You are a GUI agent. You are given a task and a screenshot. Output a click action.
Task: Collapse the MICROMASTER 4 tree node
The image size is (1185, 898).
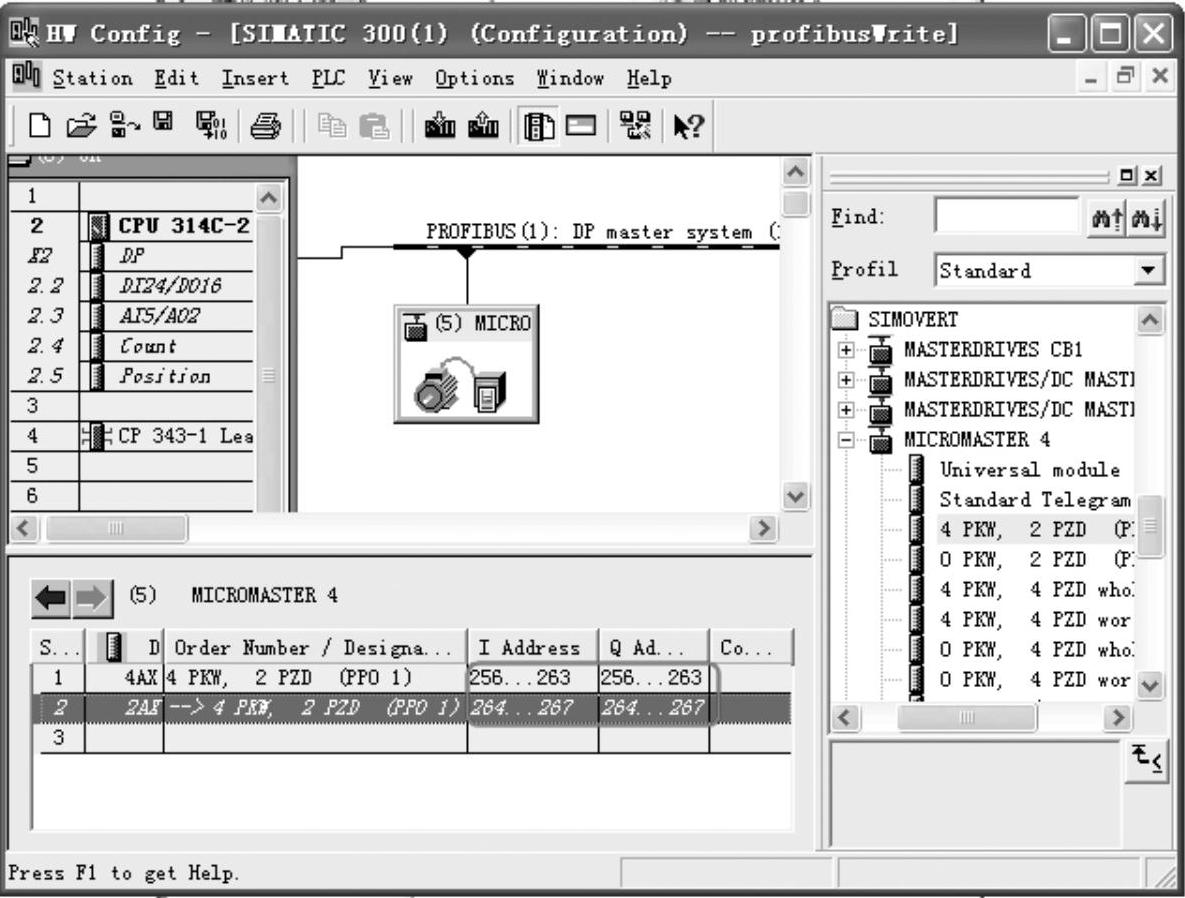pyautogui.click(x=847, y=440)
